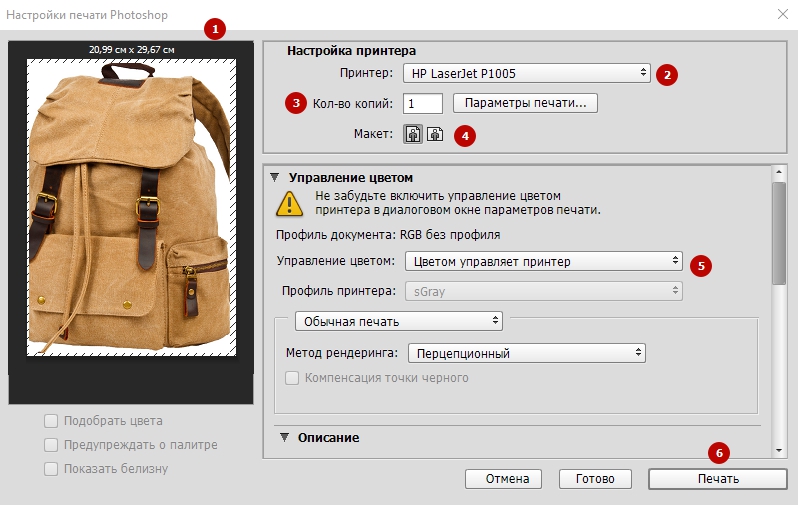The height and width of the screenshot is (505, 798).
Task: Click the "Отмена" button
Action: (503, 479)
